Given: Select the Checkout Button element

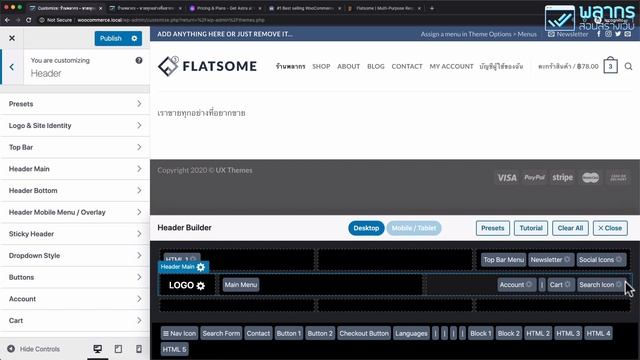Looking at the screenshot, I should click(x=364, y=333).
